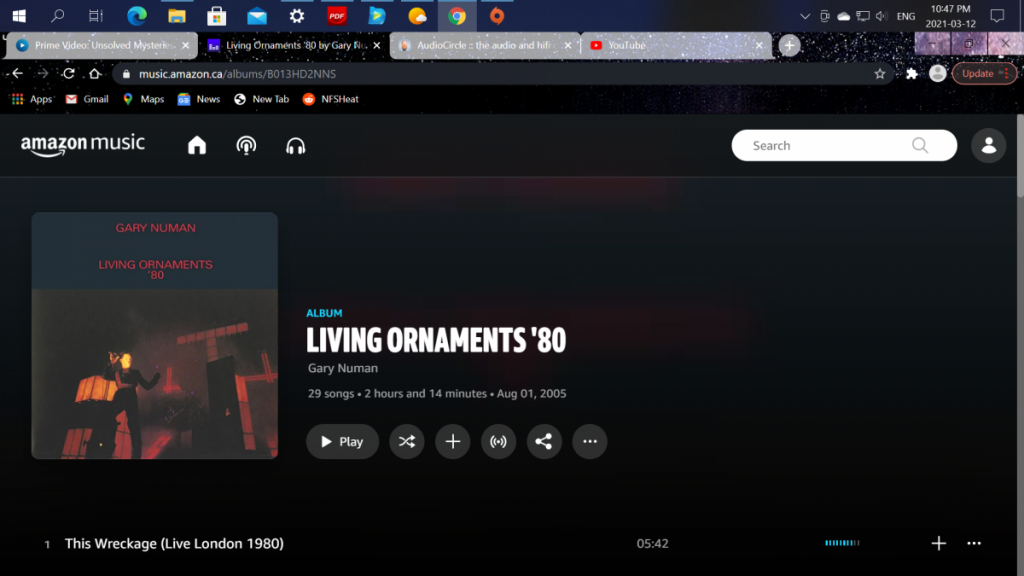Screen dimensions: 1024x576
Task: Open Windows Start menu
Action: tap(19, 16)
